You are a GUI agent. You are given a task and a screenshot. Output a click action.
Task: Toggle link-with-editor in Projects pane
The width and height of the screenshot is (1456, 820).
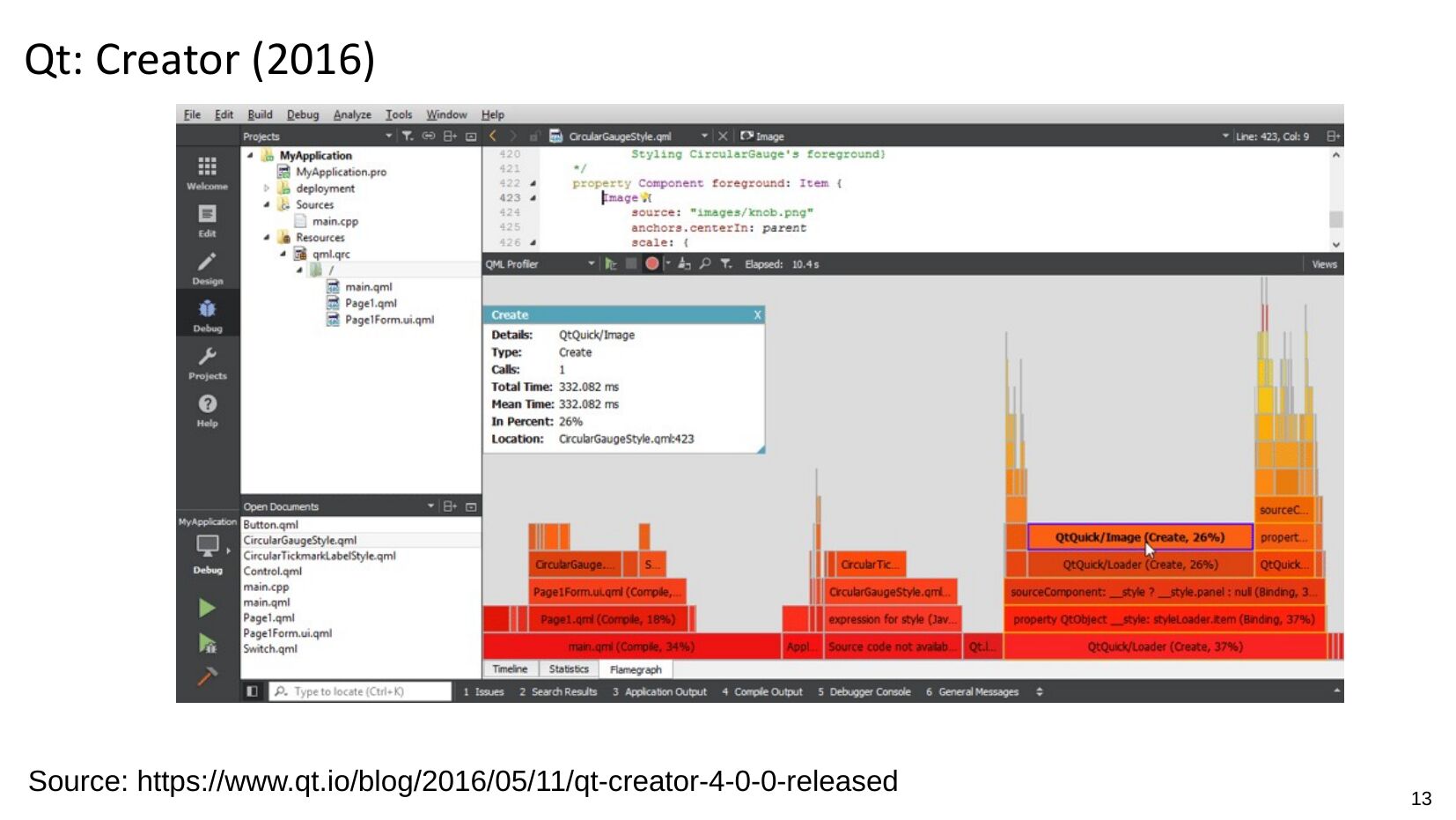pos(429,137)
